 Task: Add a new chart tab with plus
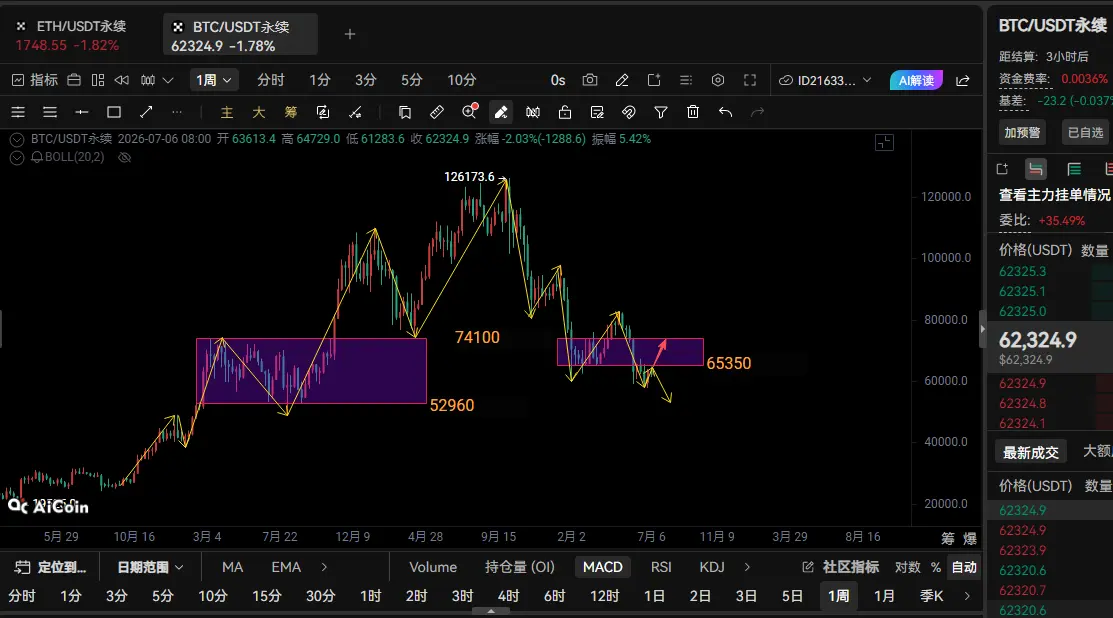click(x=349, y=34)
